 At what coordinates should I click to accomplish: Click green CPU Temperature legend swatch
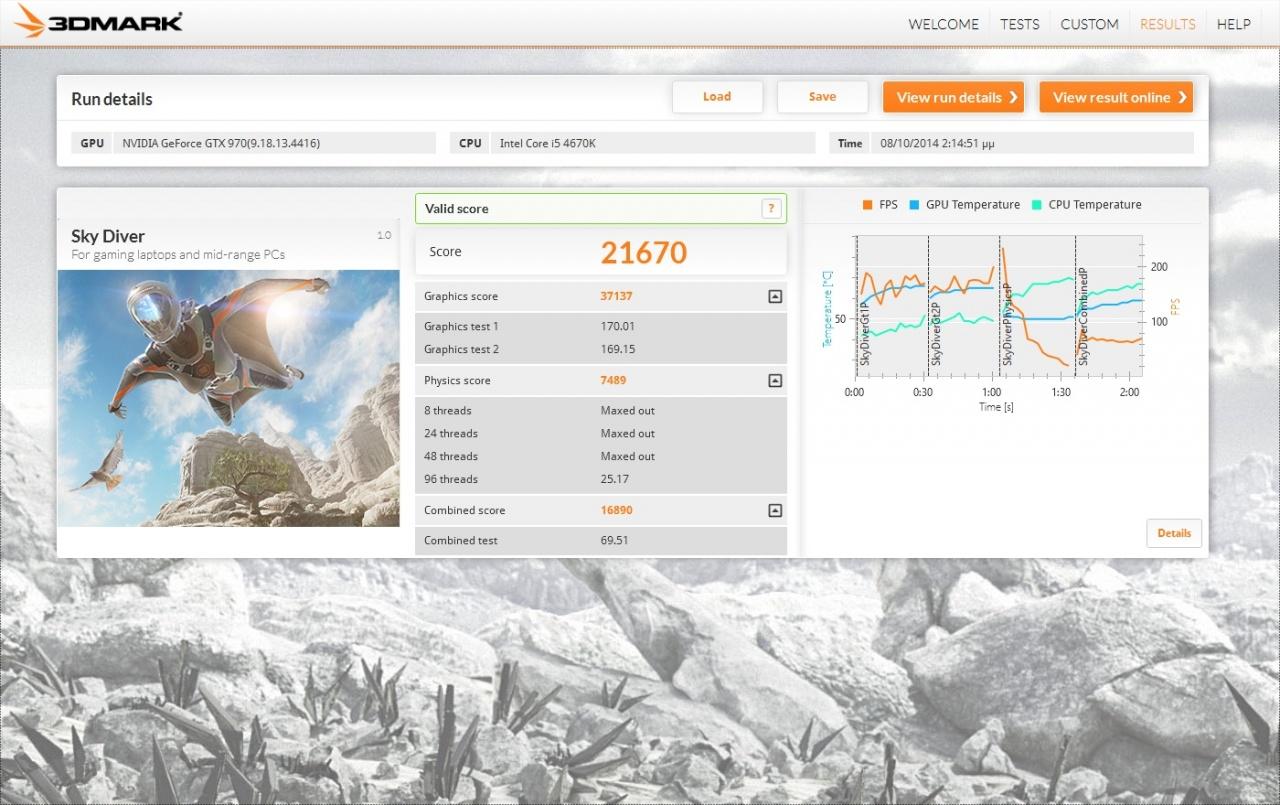point(1037,205)
